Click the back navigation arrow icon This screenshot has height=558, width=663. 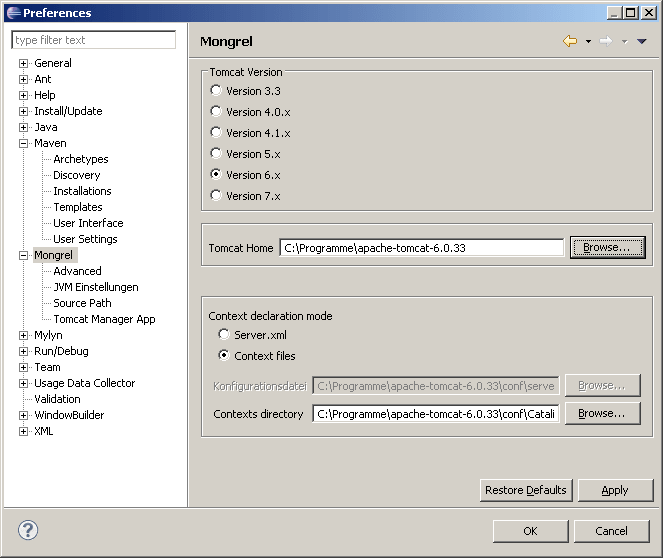tap(570, 41)
